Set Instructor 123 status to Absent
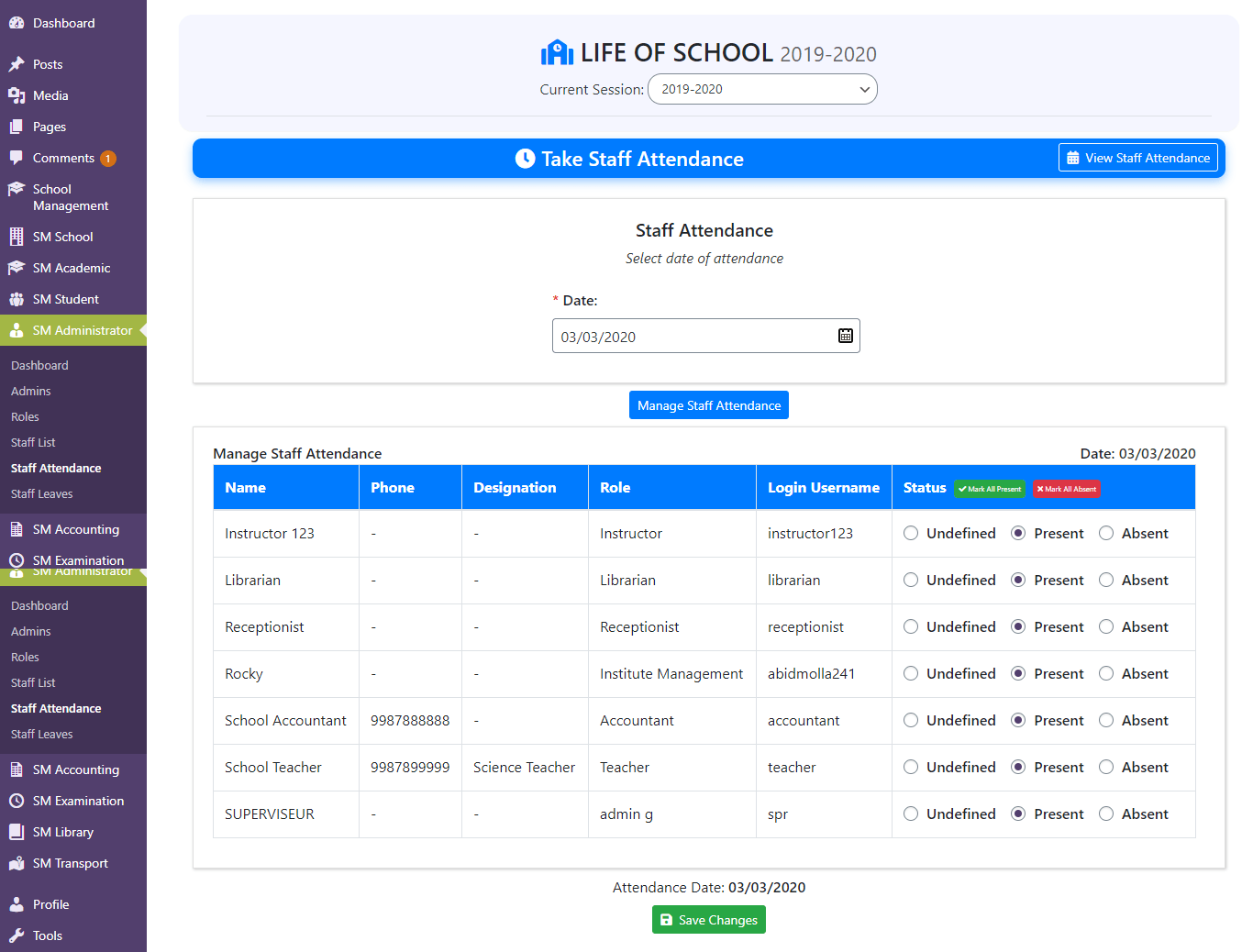The width and height of the screenshot is (1253, 952). pos(1106,533)
